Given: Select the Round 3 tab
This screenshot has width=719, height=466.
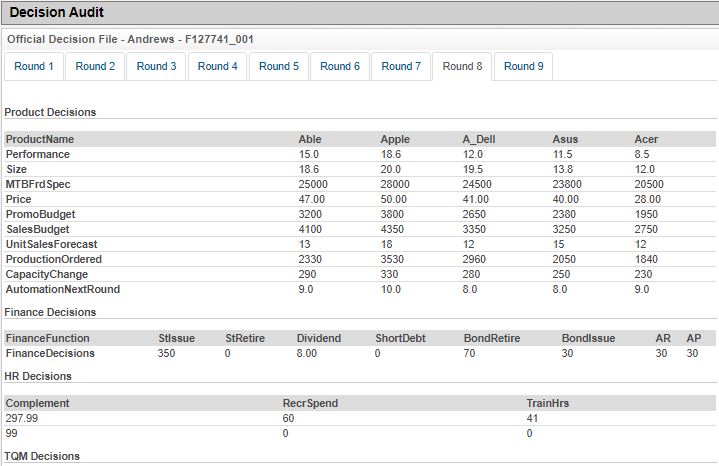Looking at the screenshot, I should click(157, 67).
